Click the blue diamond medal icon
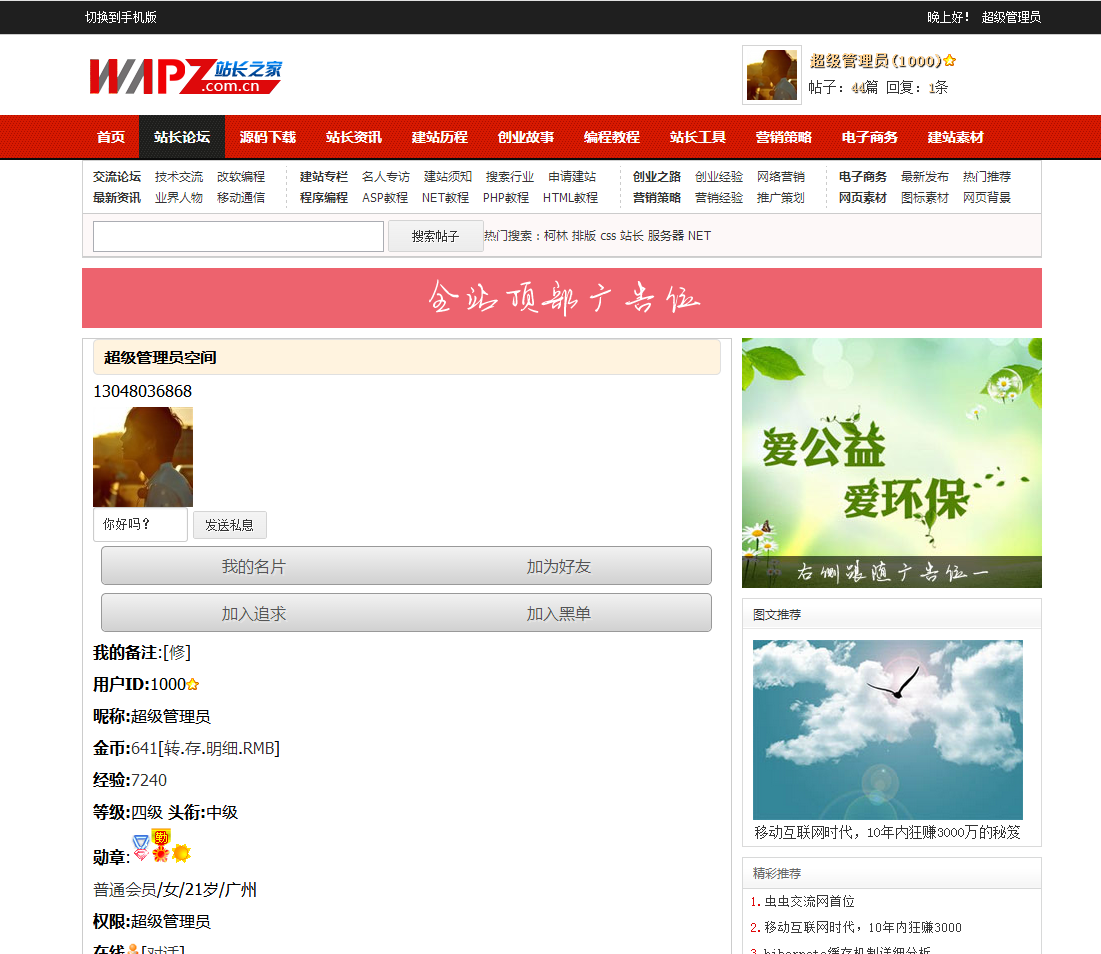This screenshot has height=954, width=1101. pyautogui.click(x=141, y=848)
